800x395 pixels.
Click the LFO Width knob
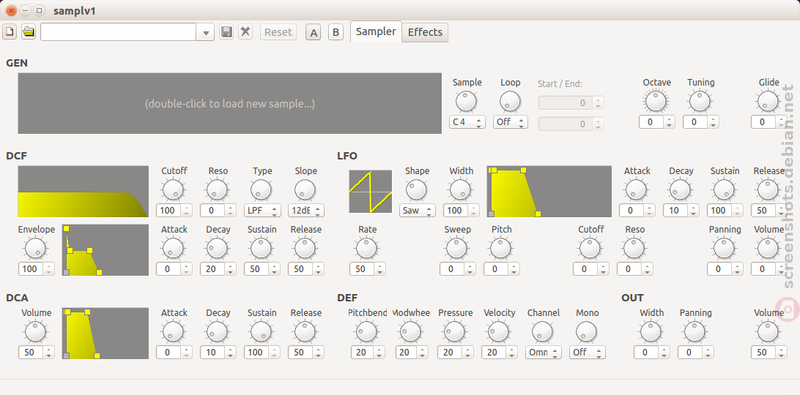(x=461, y=190)
